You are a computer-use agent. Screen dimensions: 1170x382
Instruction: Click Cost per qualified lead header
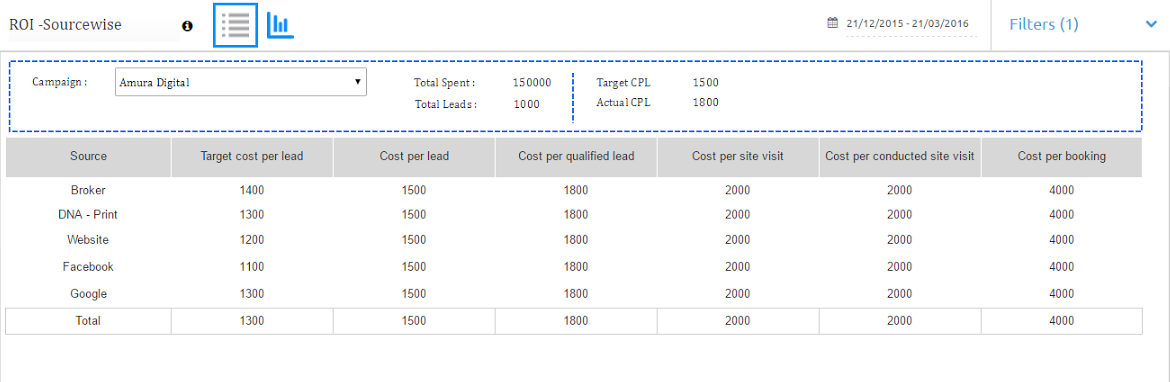576,157
